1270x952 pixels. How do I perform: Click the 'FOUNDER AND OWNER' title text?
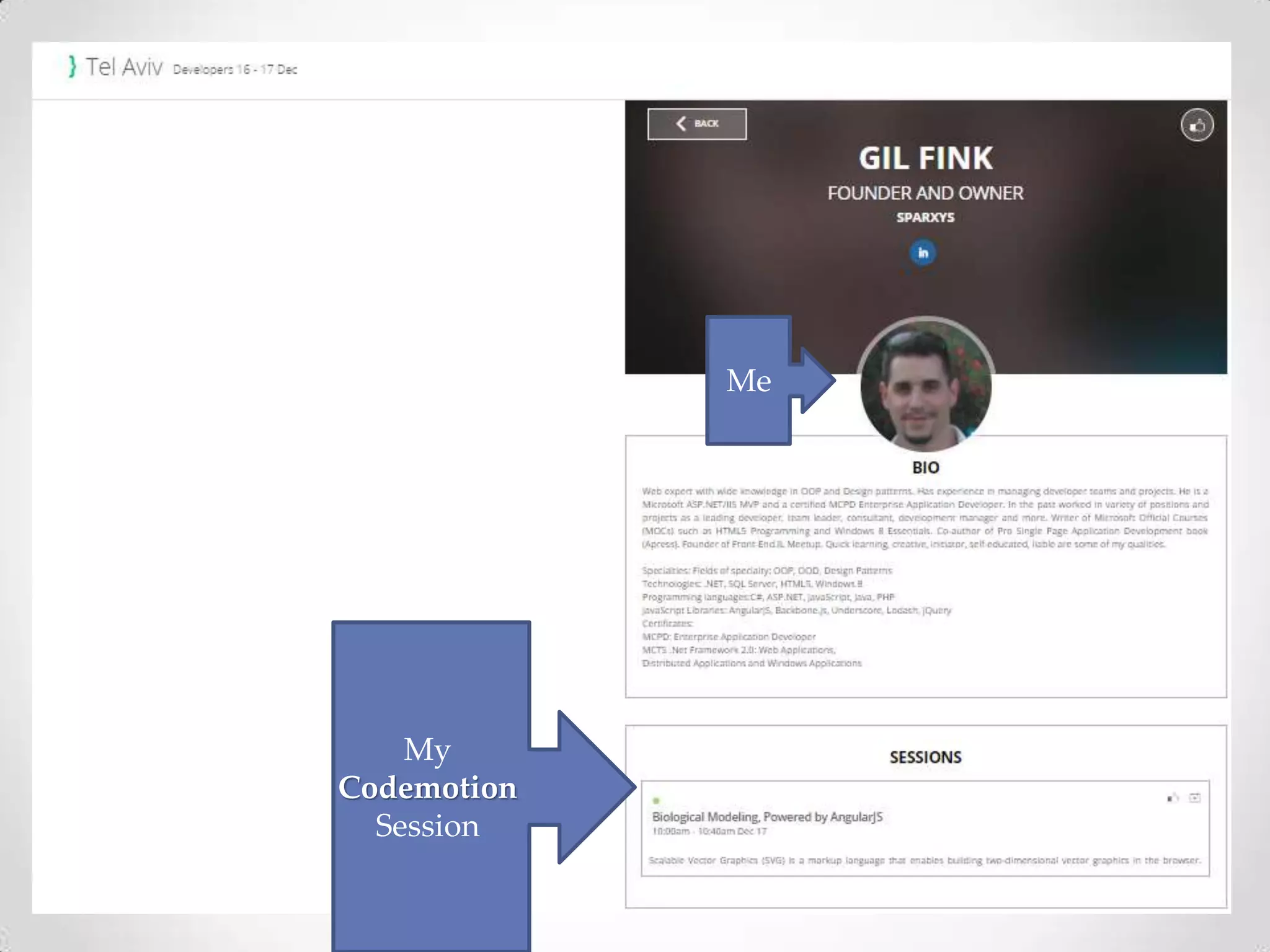(925, 193)
